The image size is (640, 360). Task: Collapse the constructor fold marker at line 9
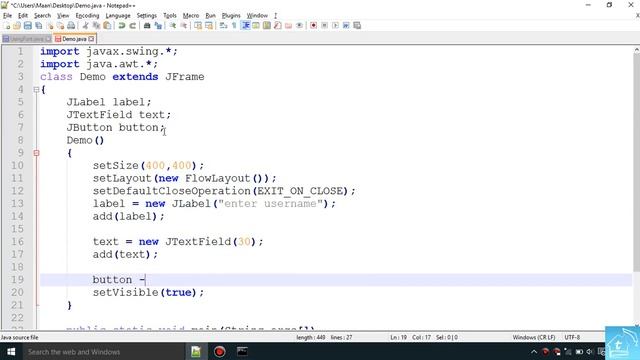36,153
